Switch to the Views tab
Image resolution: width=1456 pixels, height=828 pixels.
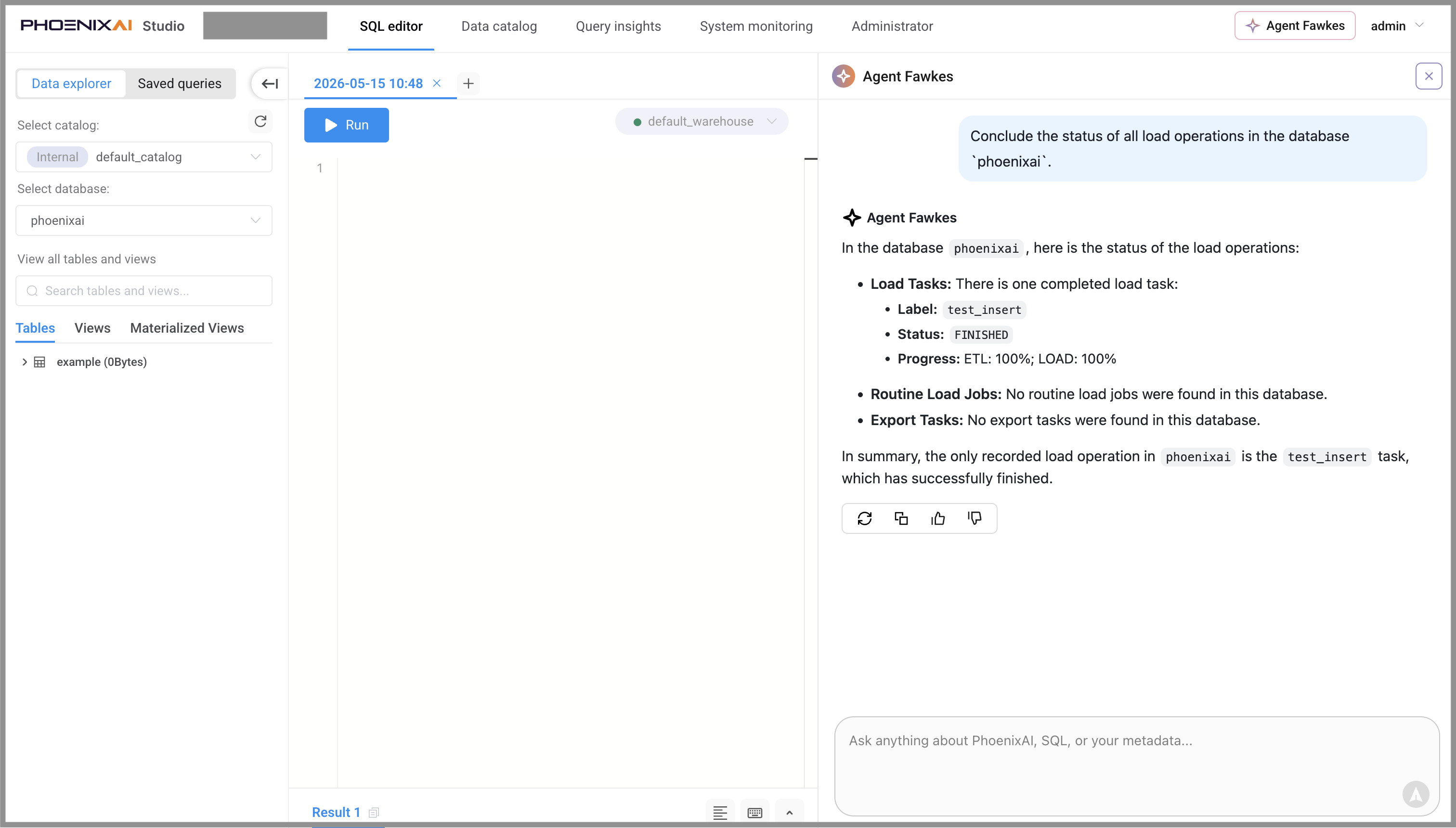[x=93, y=328]
